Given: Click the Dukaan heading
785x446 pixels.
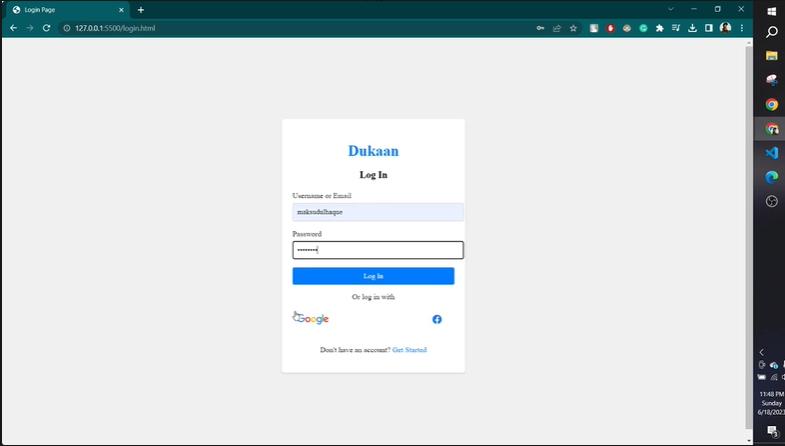Looking at the screenshot, I should click(x=373, y=151).
